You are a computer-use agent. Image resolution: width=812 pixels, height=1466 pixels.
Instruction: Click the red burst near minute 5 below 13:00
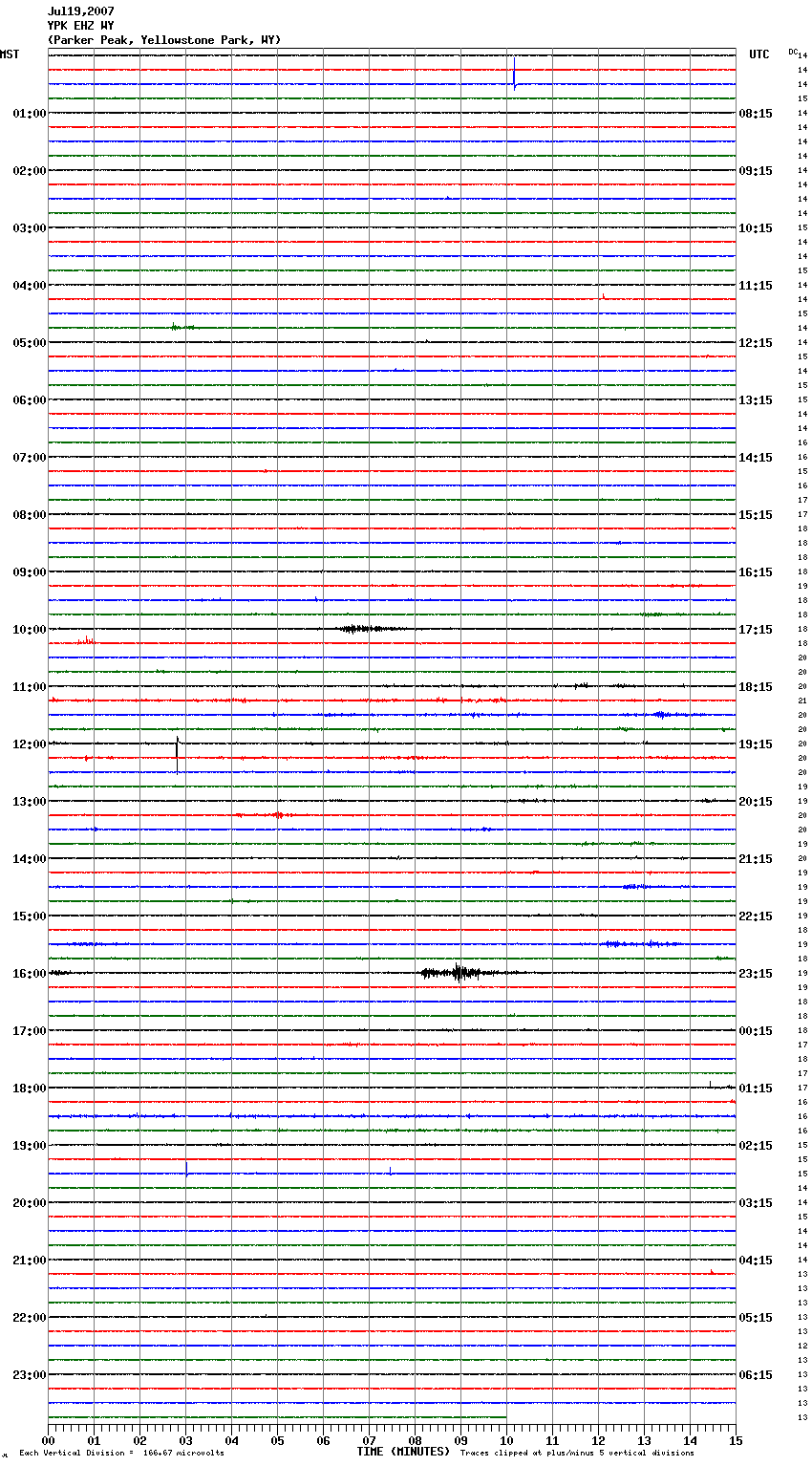[x=277, y=815]
